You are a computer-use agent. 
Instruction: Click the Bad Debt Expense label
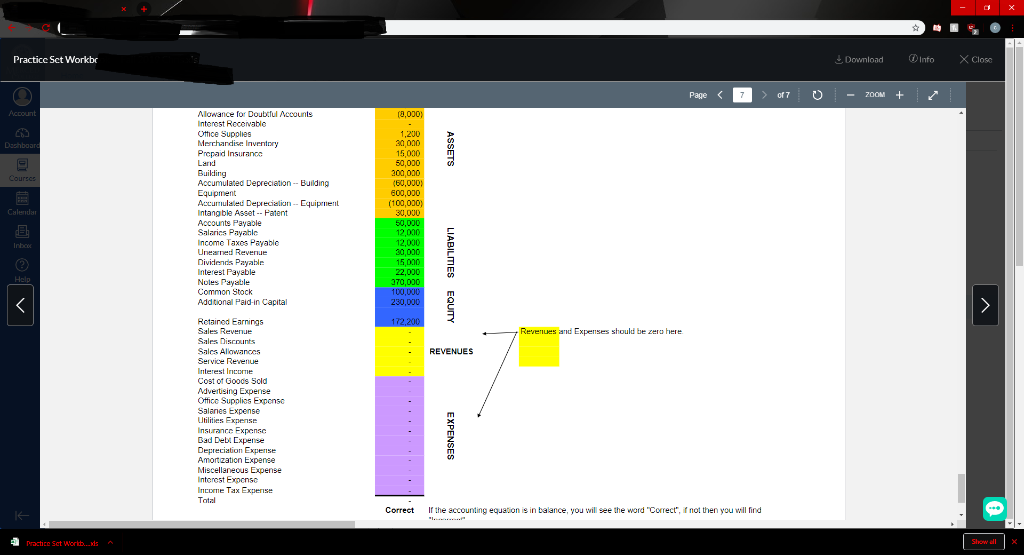[231, 441]
